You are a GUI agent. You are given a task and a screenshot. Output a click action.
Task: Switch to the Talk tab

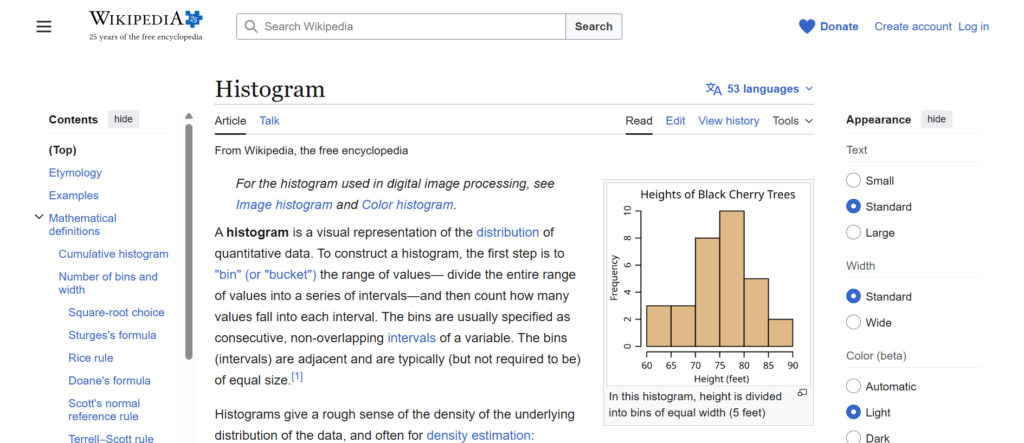pos(269,121)
